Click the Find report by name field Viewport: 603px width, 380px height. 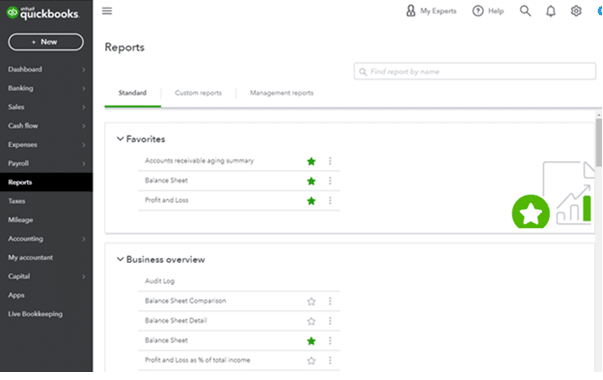475,72
